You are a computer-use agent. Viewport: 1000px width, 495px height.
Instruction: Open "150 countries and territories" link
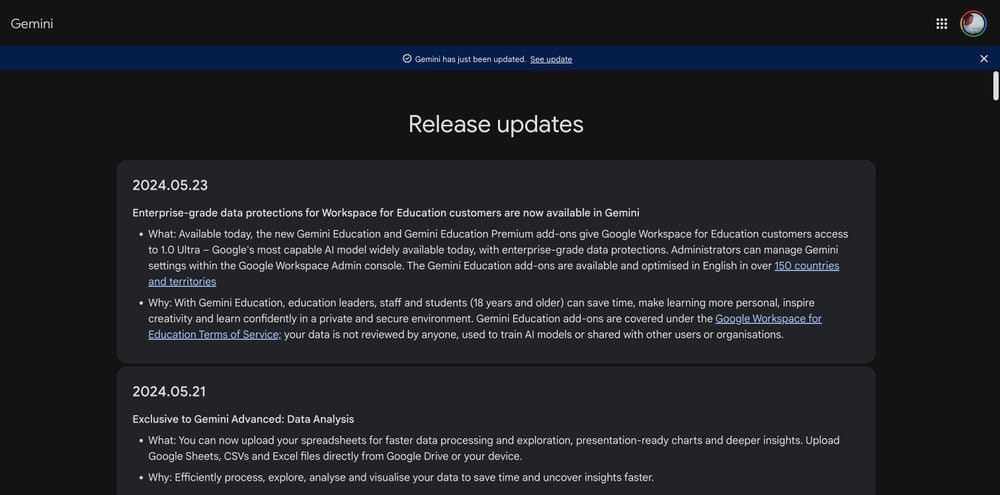click(806, 266)
